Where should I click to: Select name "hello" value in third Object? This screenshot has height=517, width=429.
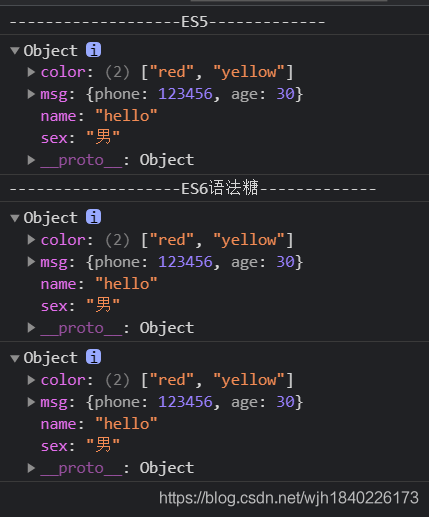(126, 424)
